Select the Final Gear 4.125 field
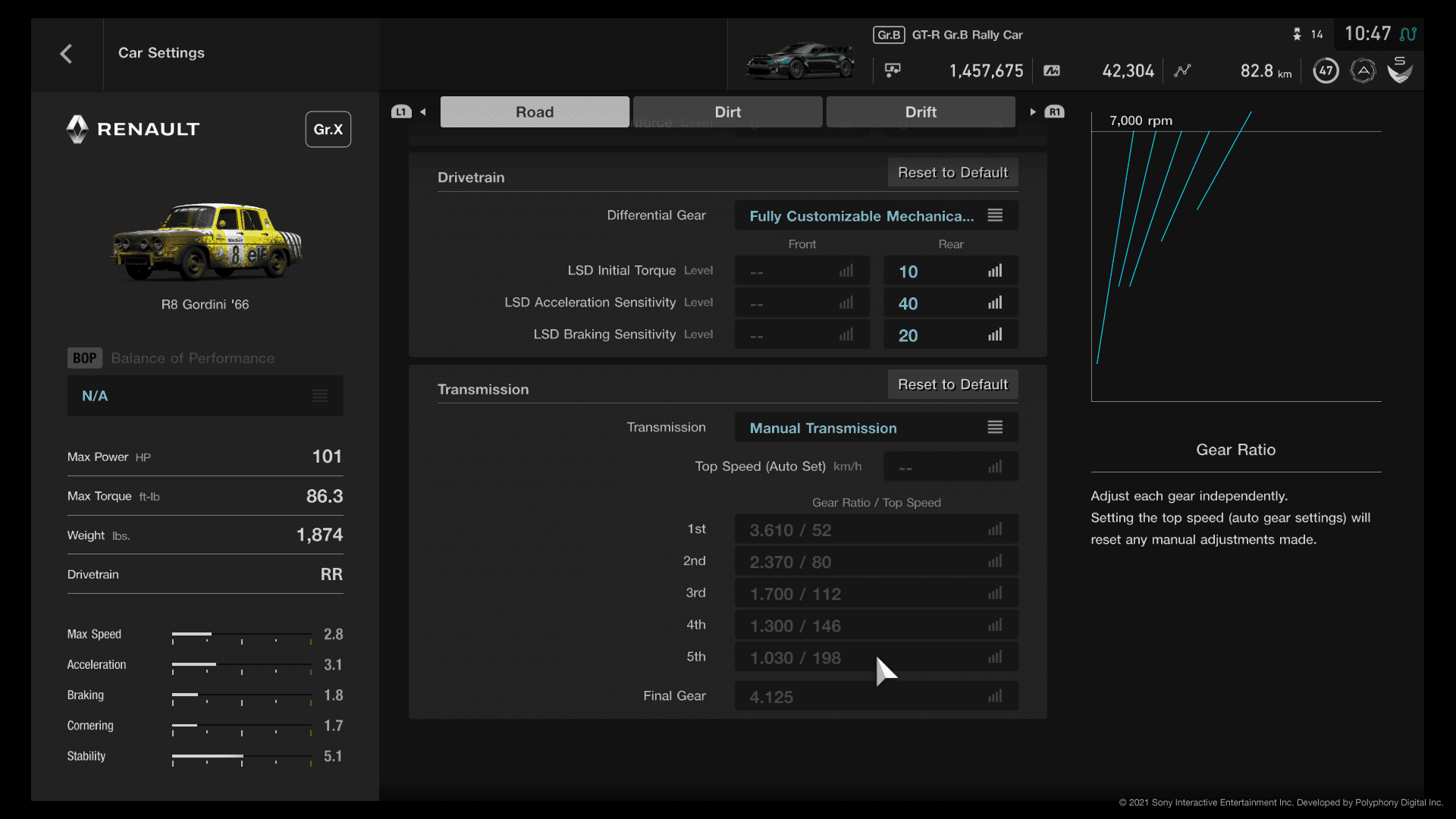Screen dimensions: 1456x819 point(877,696)
